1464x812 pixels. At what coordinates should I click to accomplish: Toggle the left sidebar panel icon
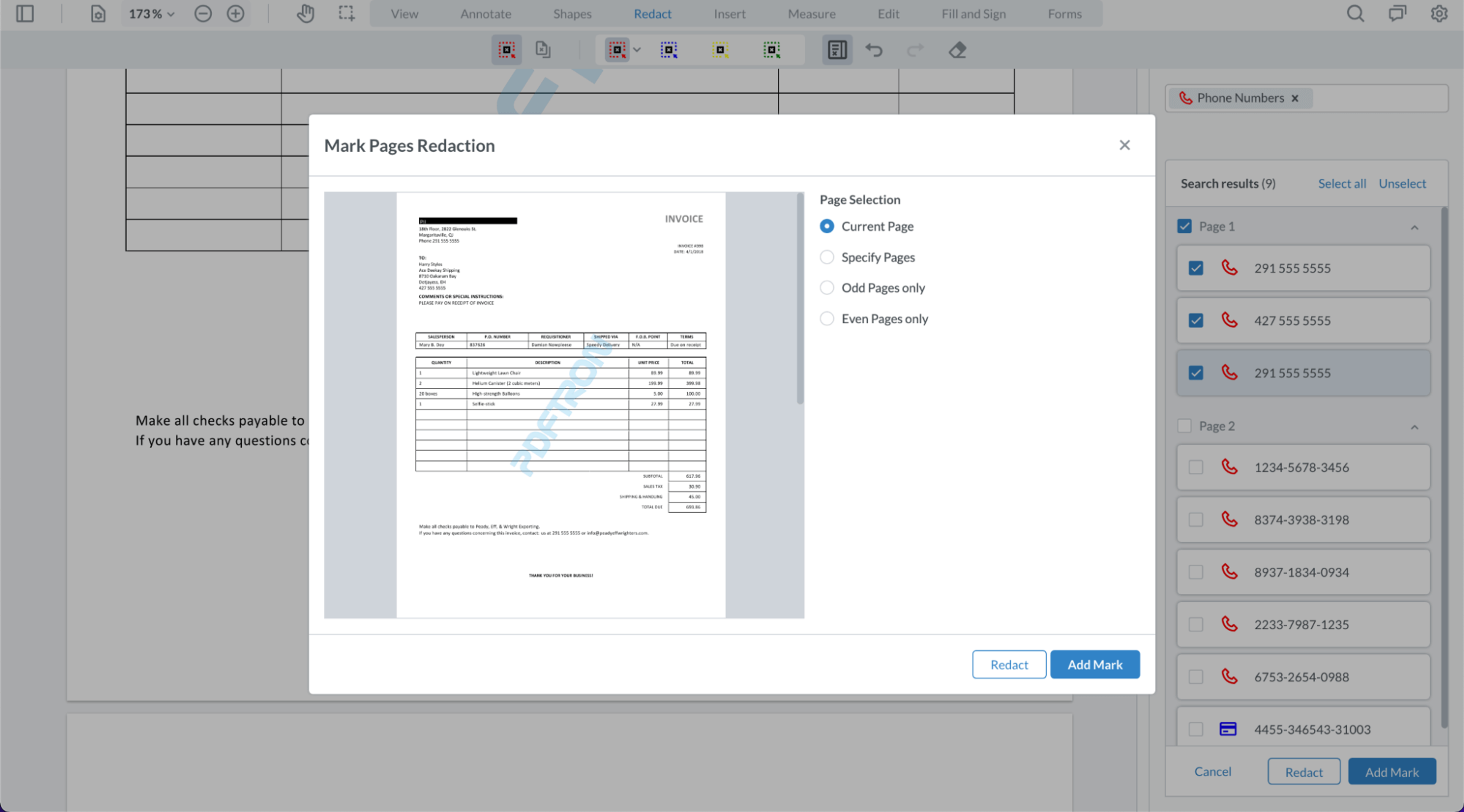25,14
